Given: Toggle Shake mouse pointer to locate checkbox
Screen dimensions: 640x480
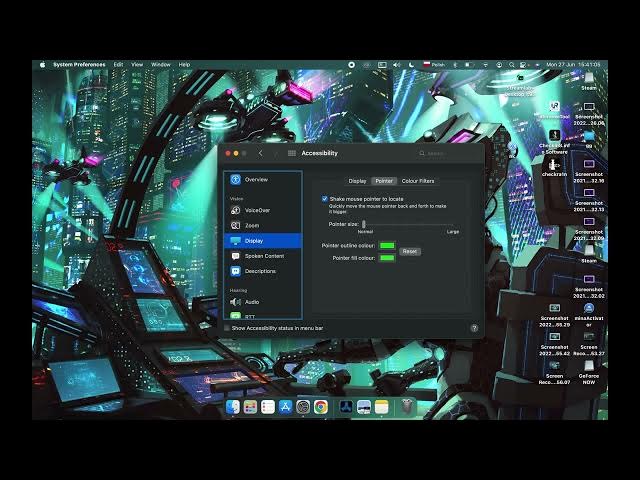Looking at the screenshot, I should coord(324,199).
